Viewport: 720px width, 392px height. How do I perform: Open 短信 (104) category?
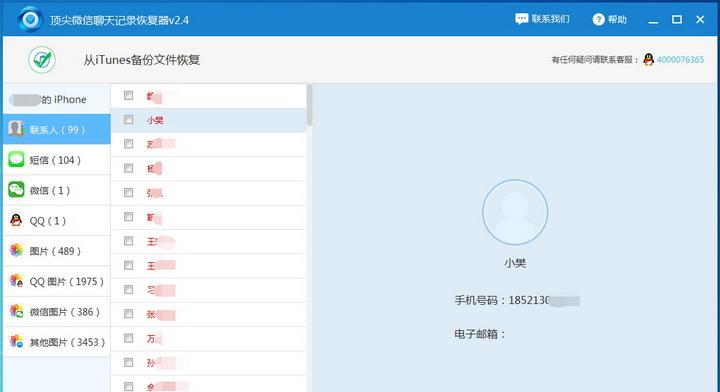point(56,160)
